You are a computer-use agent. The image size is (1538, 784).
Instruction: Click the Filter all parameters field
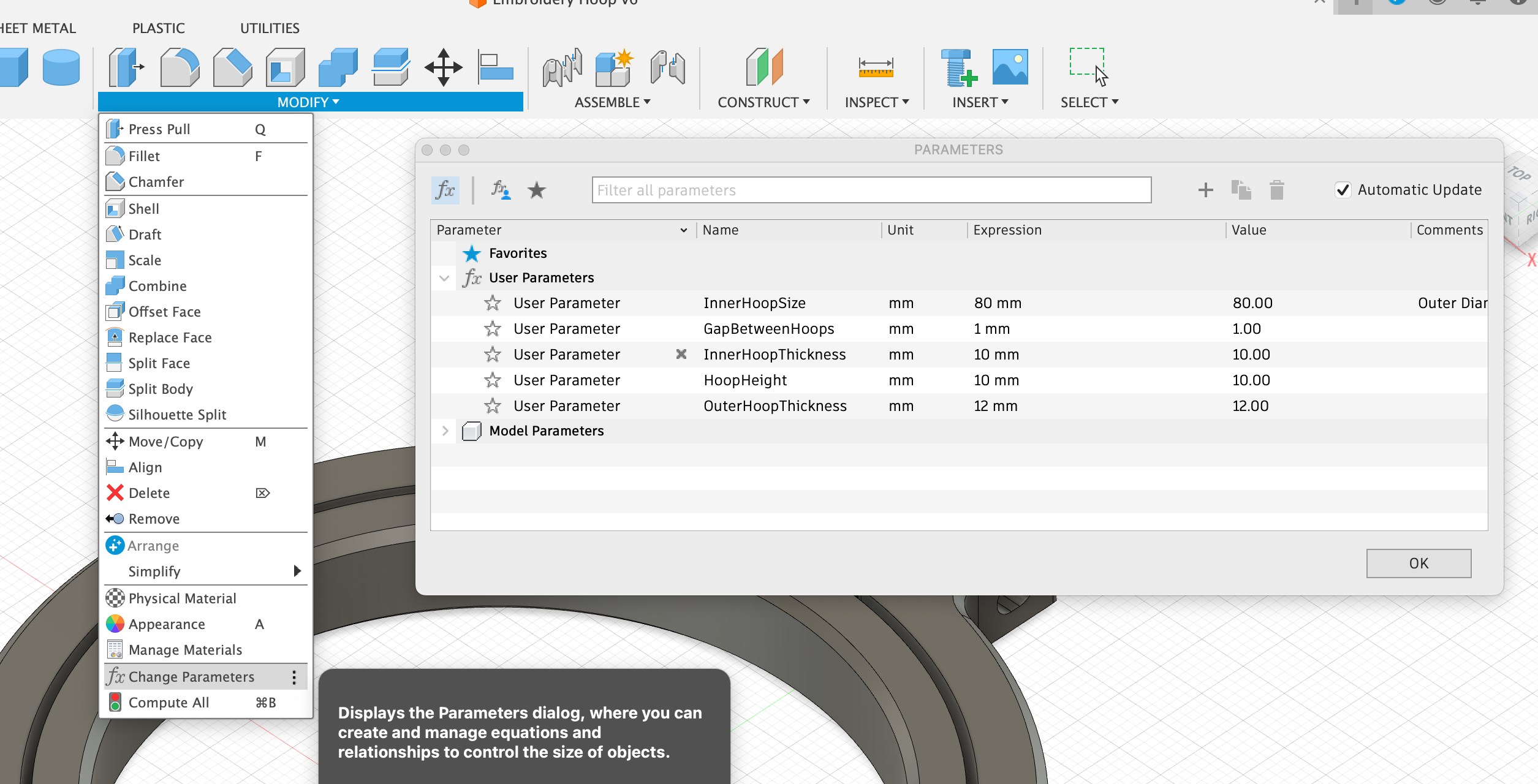pyautogui.click(x=871, y=190)
